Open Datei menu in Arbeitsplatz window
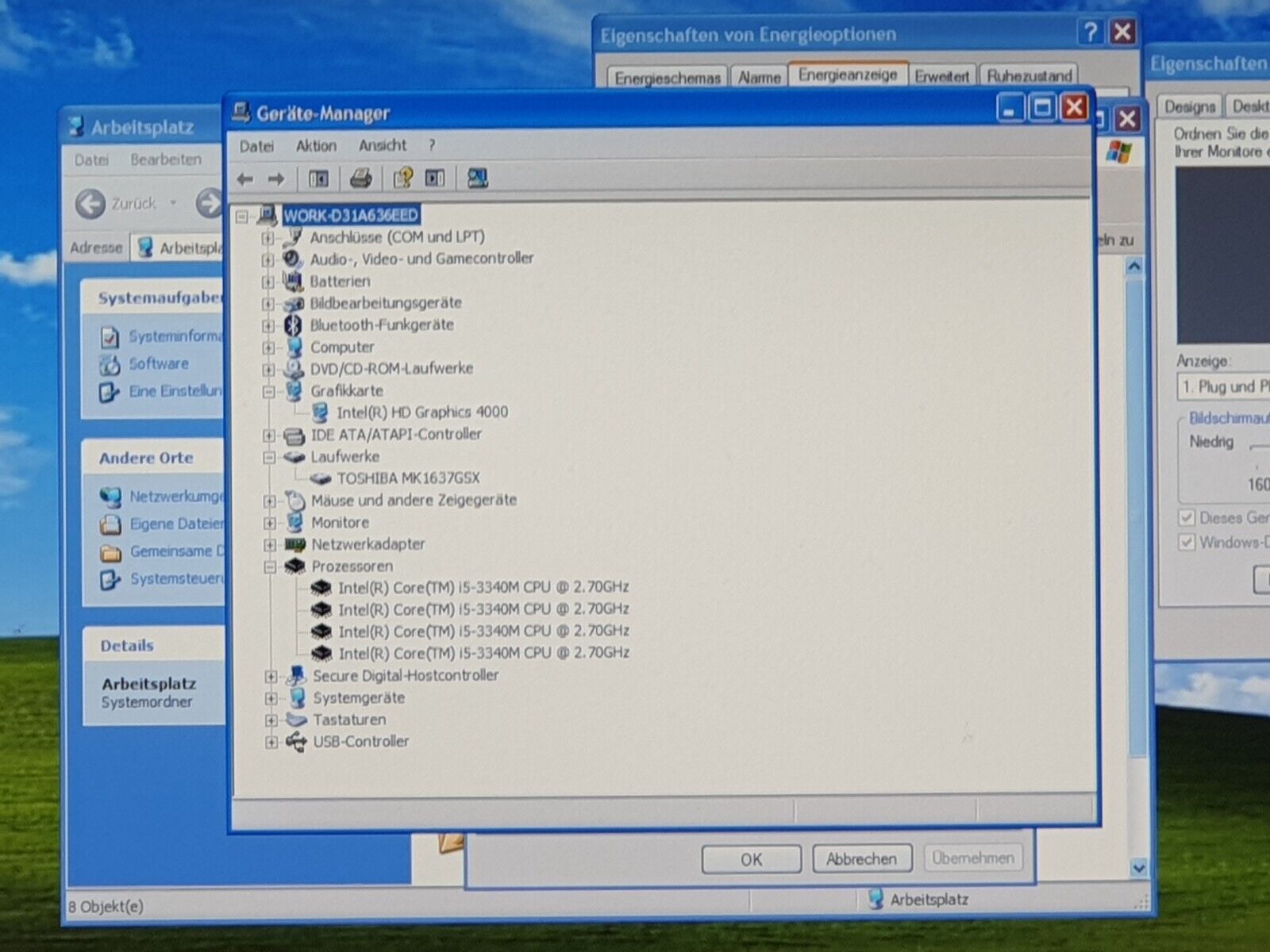Screen dimensions: 1270x952 [x=91, y=160]
